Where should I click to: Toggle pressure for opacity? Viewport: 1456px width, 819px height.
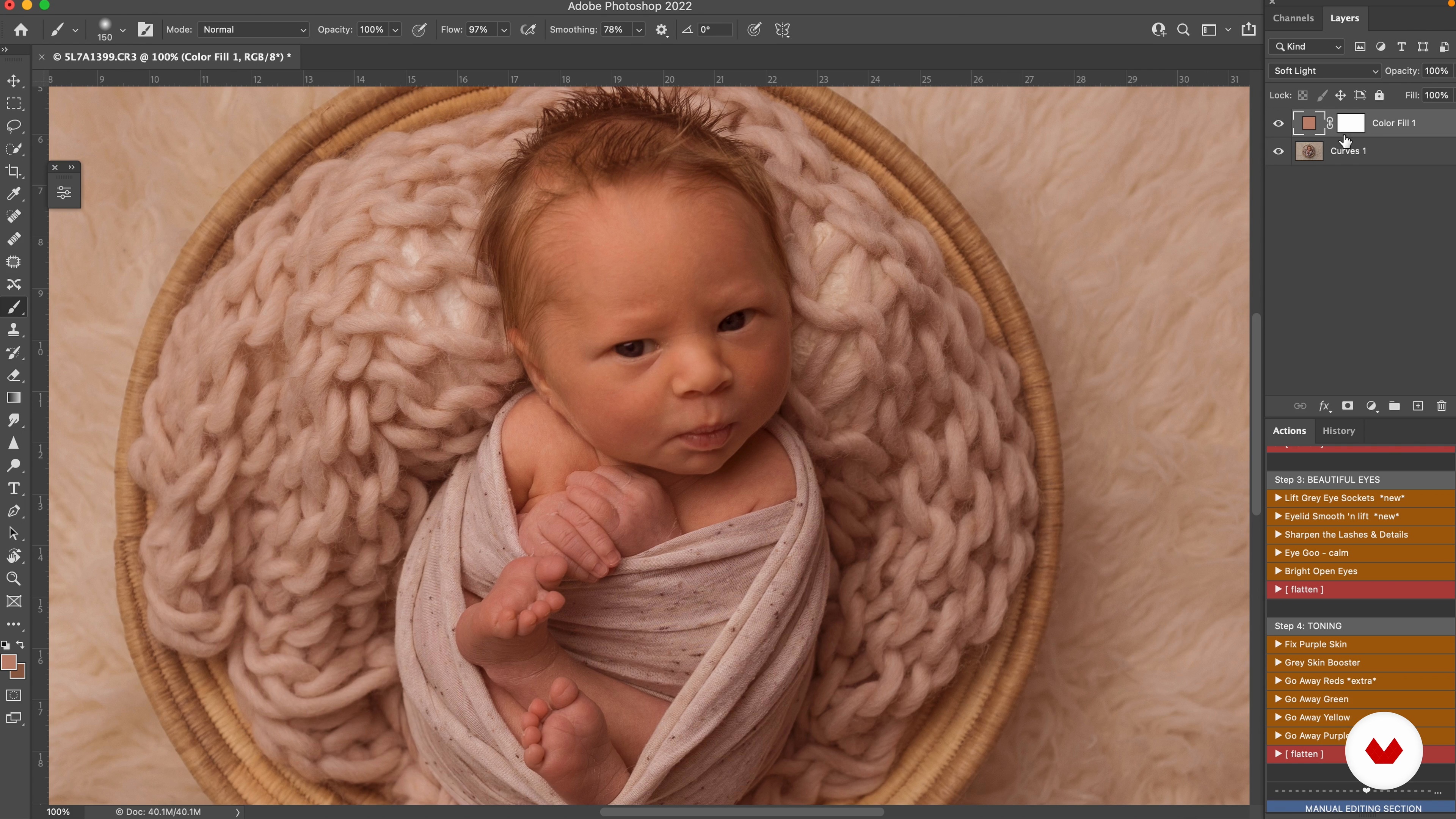[x=419, y=30]
